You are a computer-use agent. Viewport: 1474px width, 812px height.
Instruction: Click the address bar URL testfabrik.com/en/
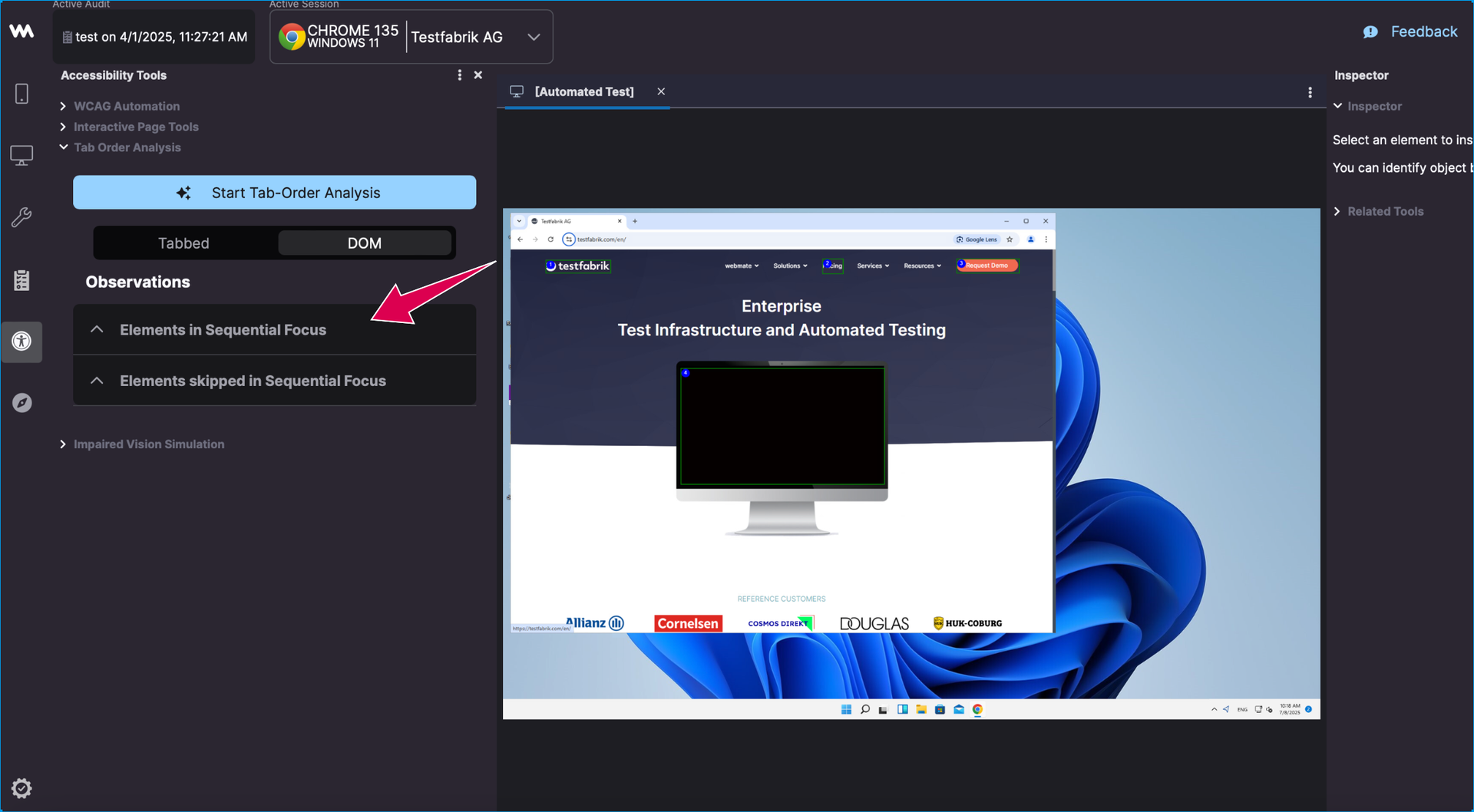(602, 239)
